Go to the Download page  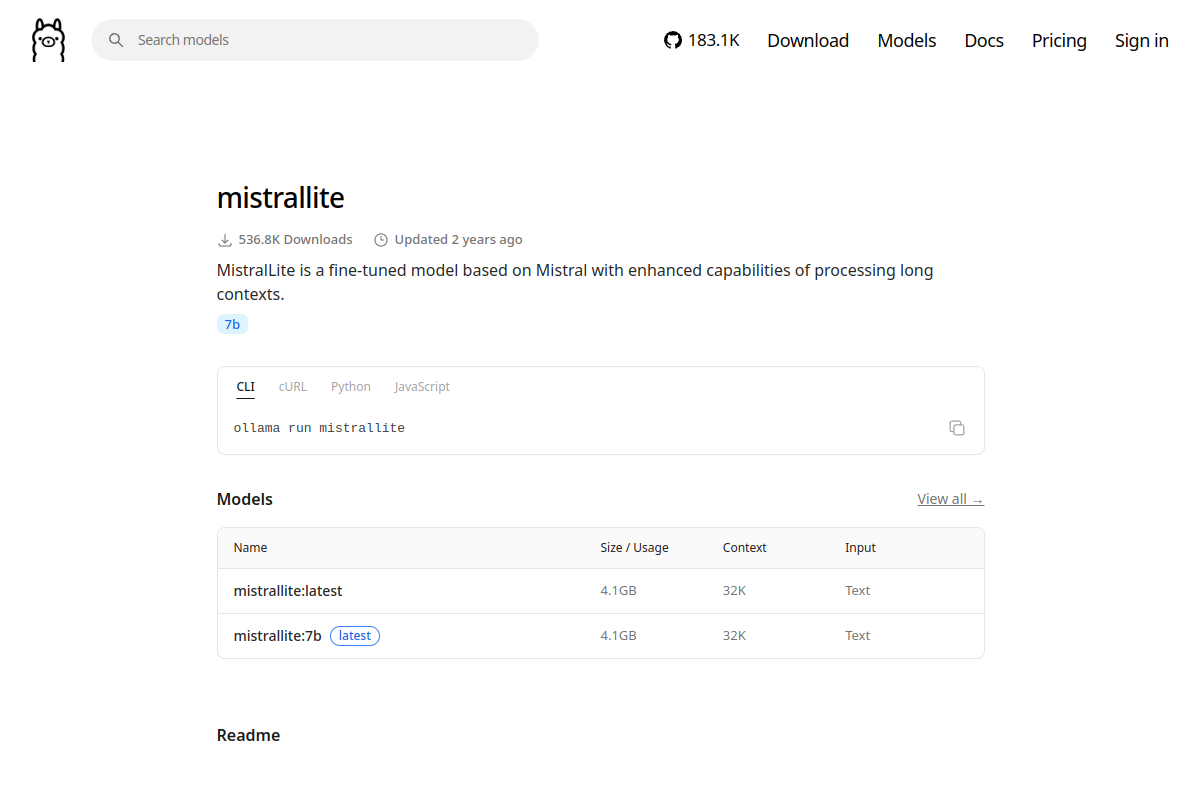click(808, 40)
